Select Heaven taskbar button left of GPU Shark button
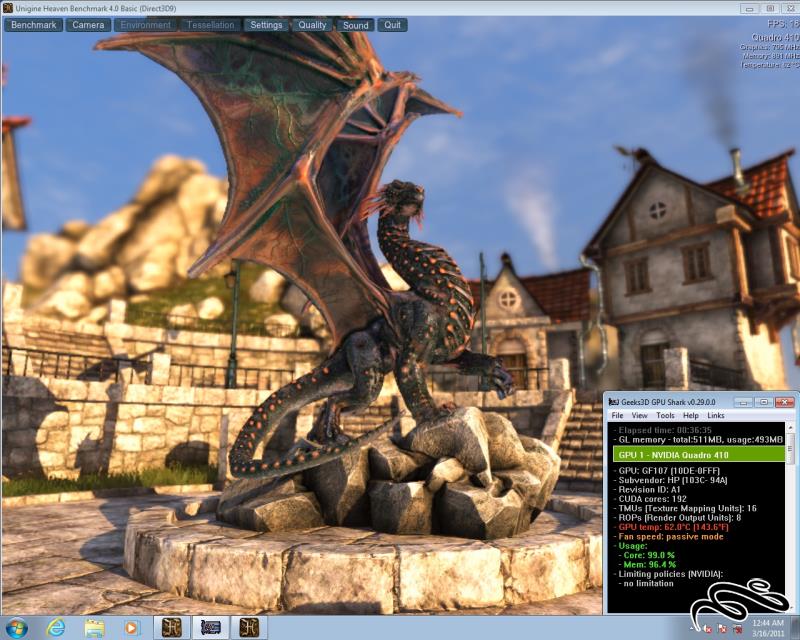Viewport: 800px width, 640px height. pos(172,627)
